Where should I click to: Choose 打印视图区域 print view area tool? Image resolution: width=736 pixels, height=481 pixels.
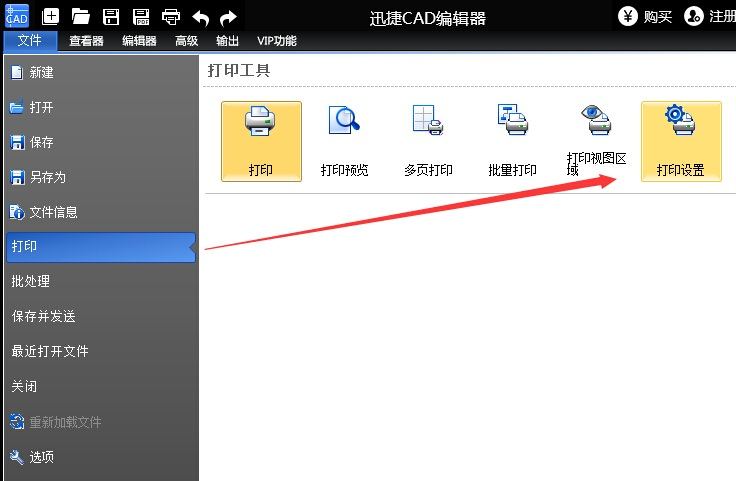[596, 141]
